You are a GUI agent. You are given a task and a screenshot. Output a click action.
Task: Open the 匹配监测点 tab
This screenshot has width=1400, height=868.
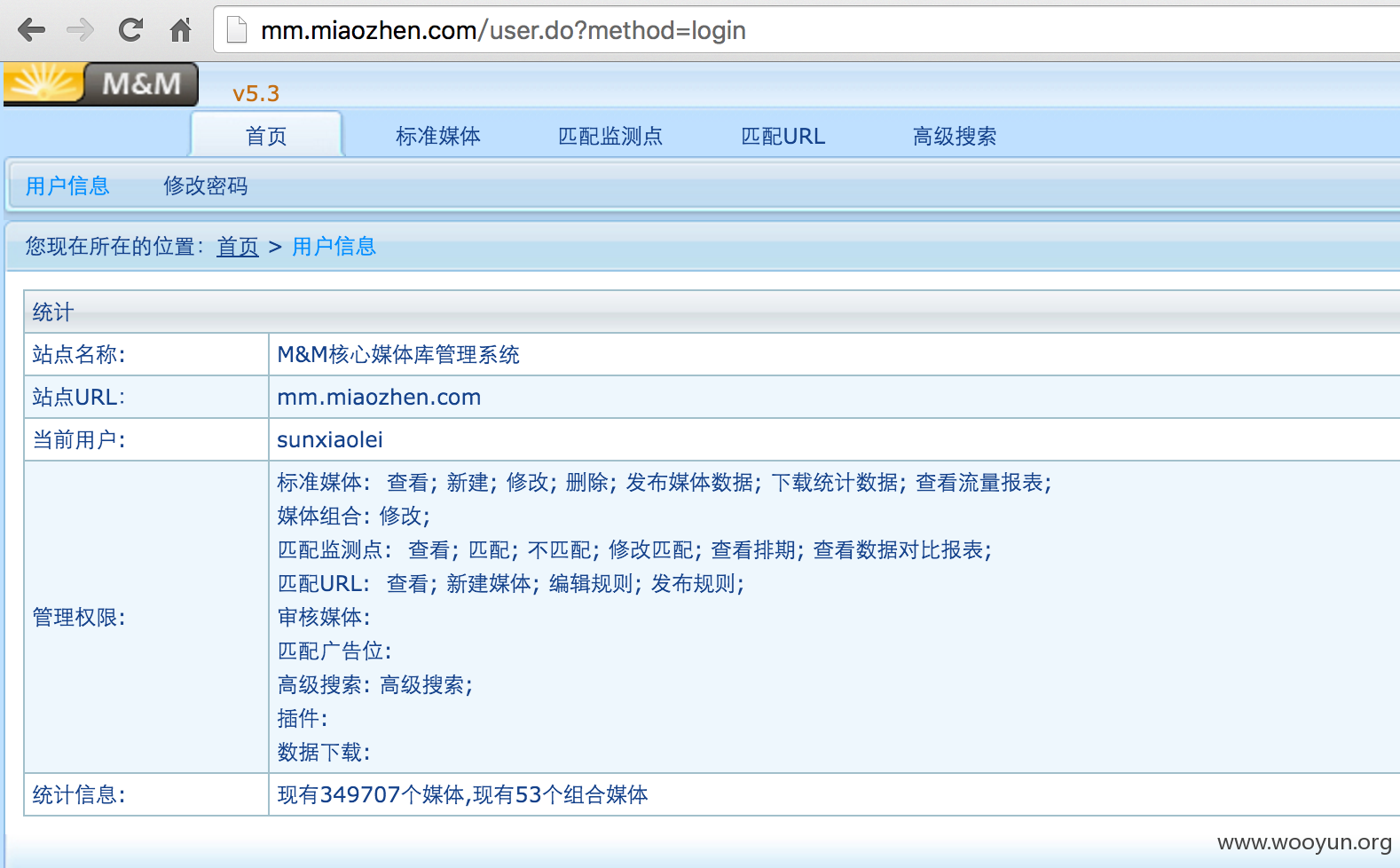610,136
